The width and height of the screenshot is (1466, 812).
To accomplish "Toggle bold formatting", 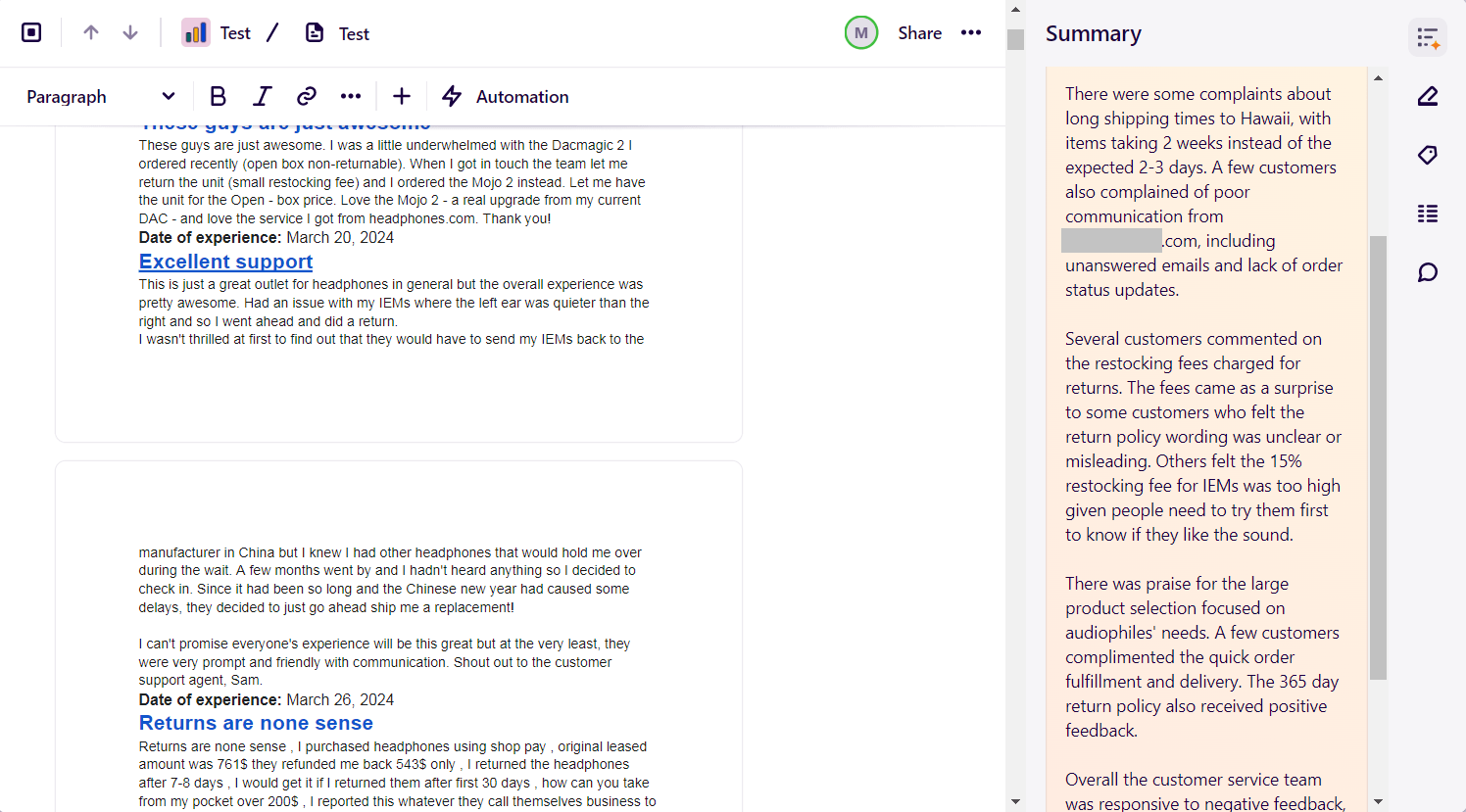I will coord(218,96).
